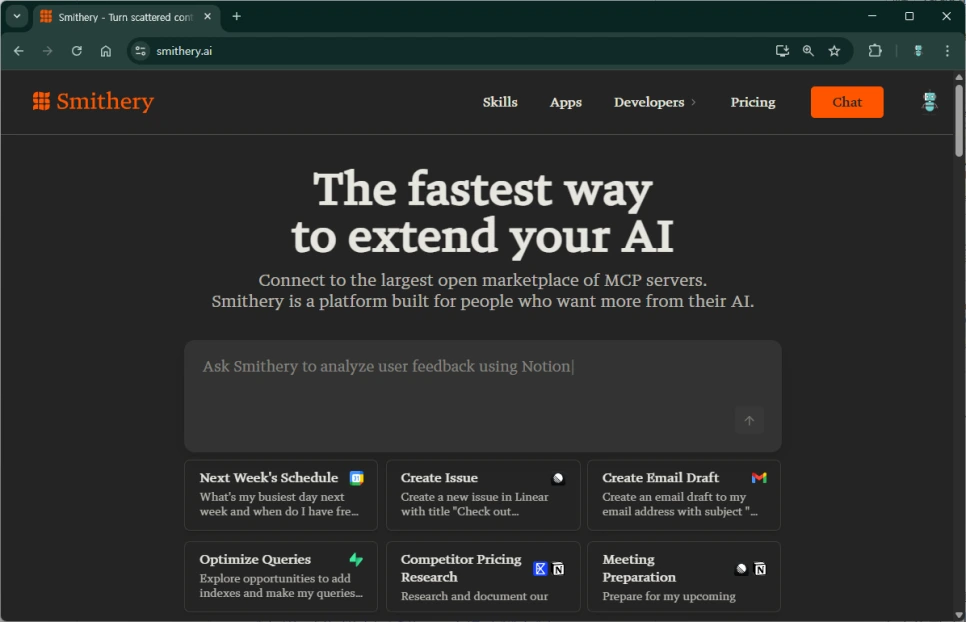
Task: Expand the Developers menu
Action: [x=654, y=102]
